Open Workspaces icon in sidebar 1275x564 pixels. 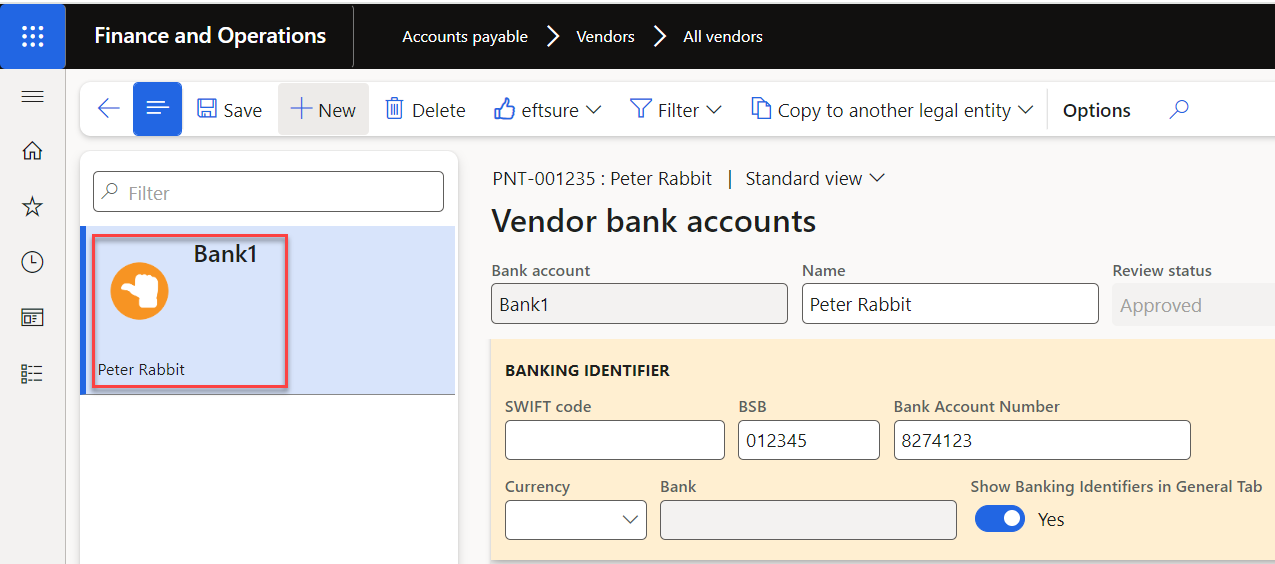pos(32,318)
